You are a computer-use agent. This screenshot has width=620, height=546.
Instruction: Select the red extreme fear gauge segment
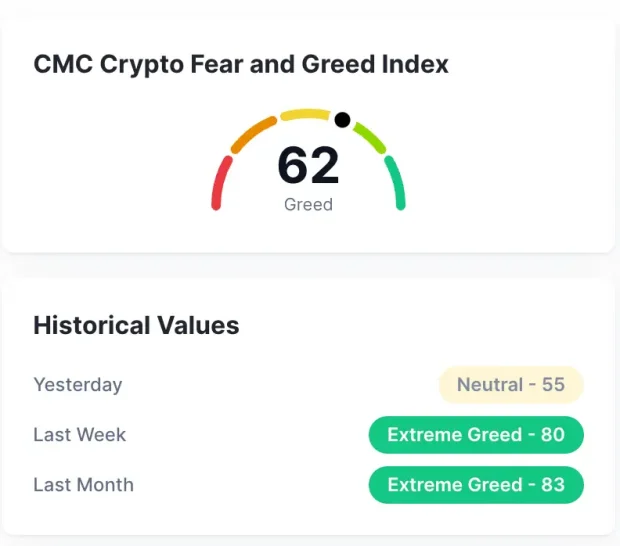(221, 183)
